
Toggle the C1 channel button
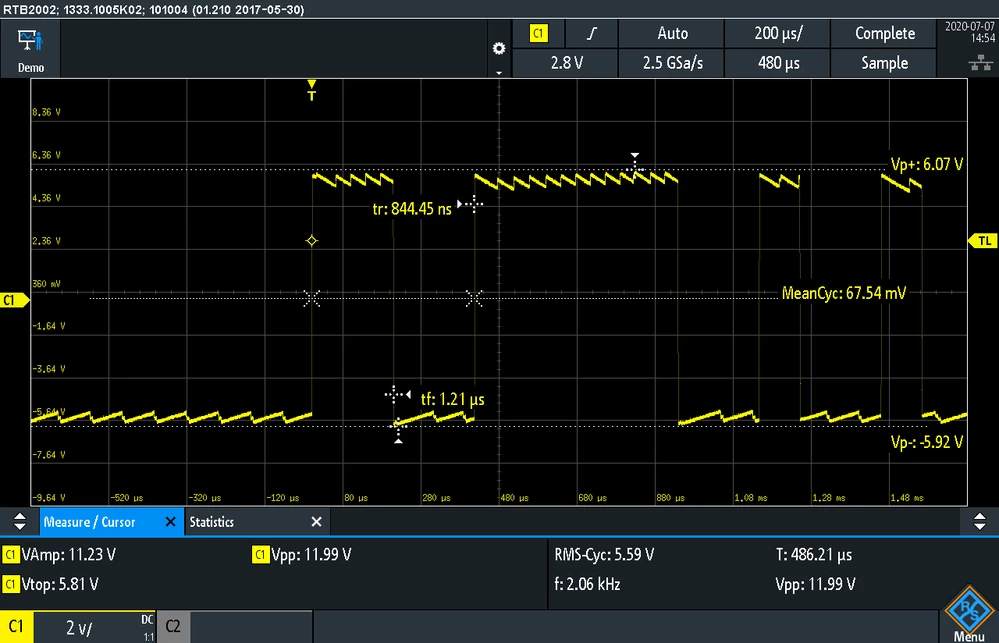[17, 627]
